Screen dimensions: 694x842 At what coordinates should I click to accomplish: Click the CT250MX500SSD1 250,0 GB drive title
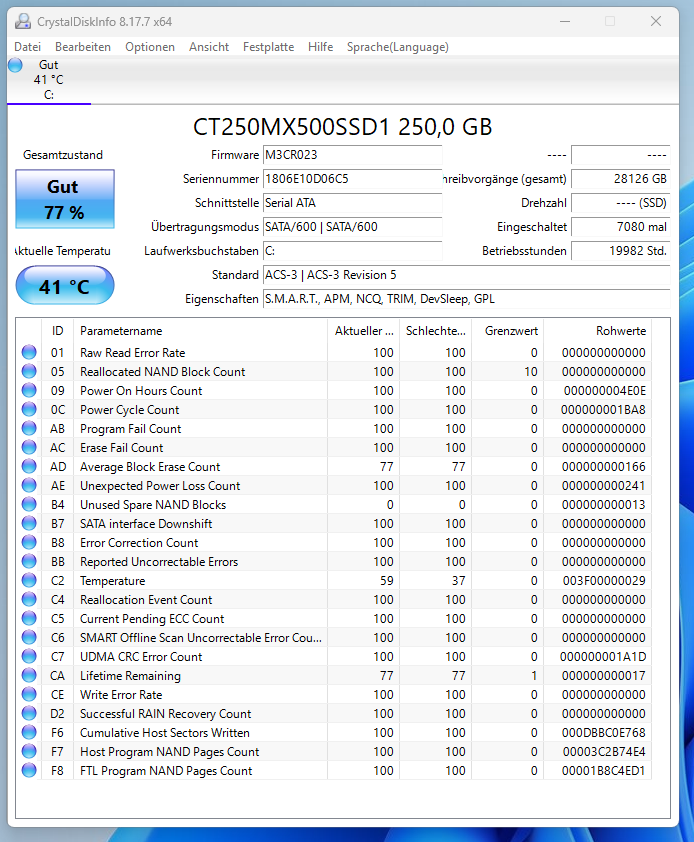342,127
